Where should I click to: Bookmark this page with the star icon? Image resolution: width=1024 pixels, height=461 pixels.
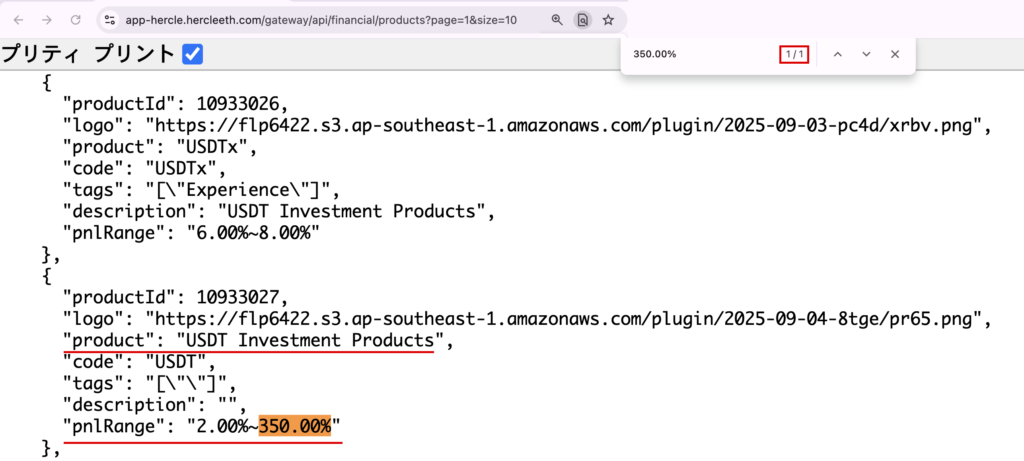click(608, 20)
